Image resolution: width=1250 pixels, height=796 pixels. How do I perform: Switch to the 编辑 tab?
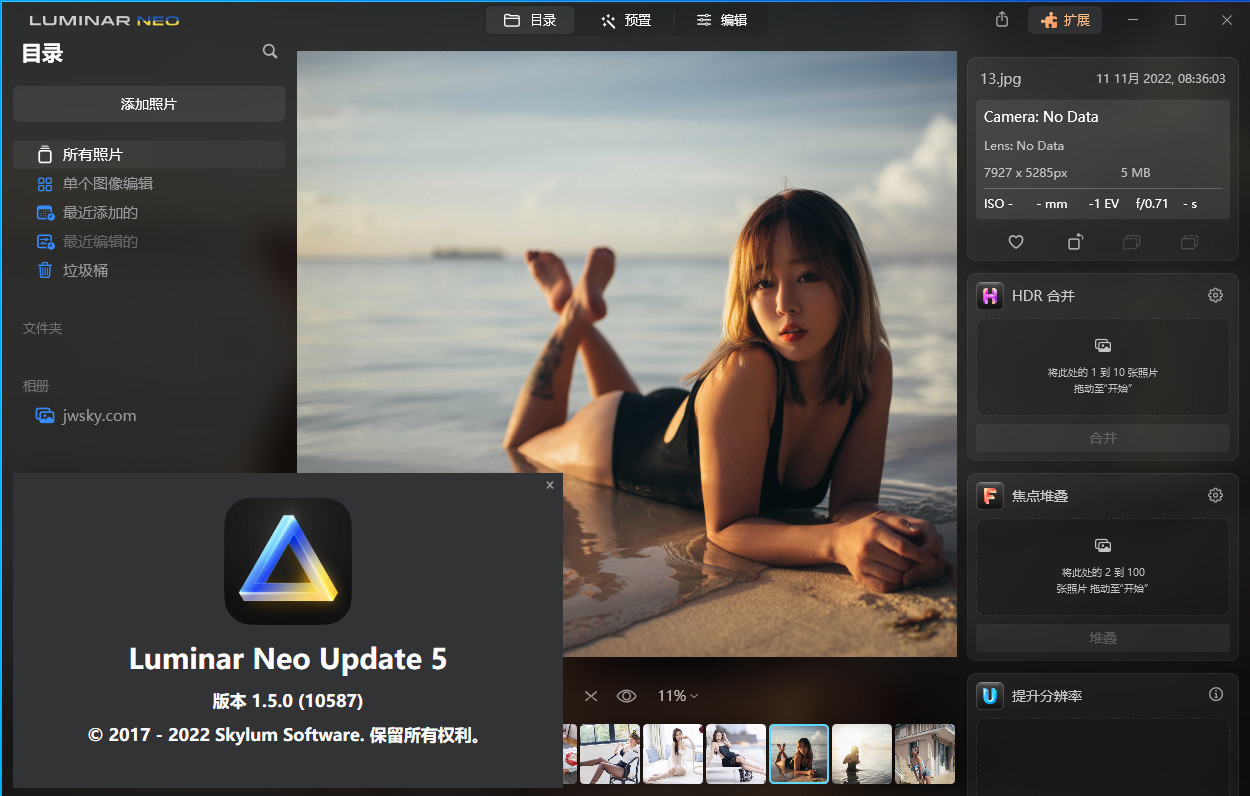click(x=720, y=19)
